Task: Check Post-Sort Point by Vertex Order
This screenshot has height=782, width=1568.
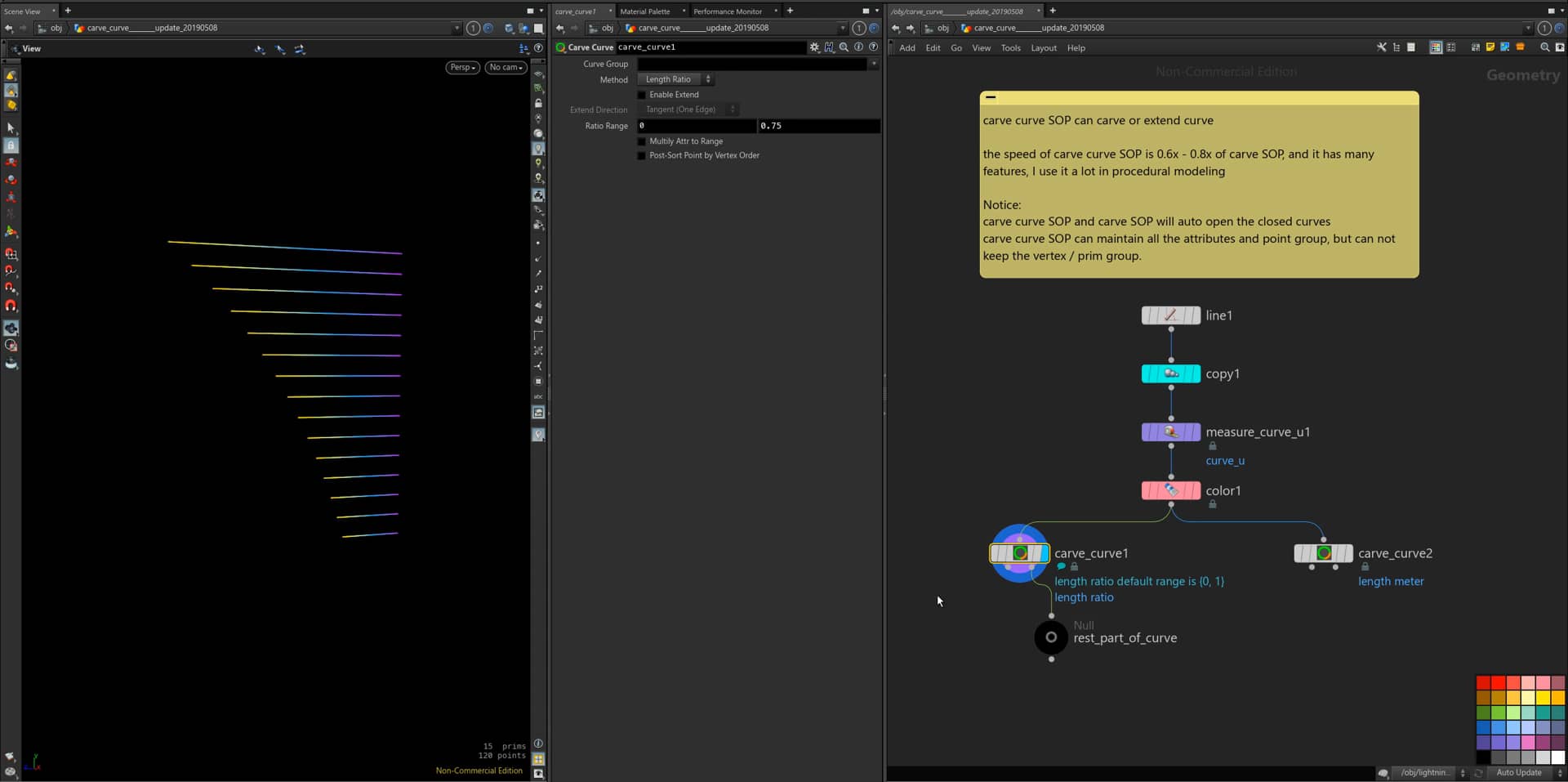Action: pos(642,155)
